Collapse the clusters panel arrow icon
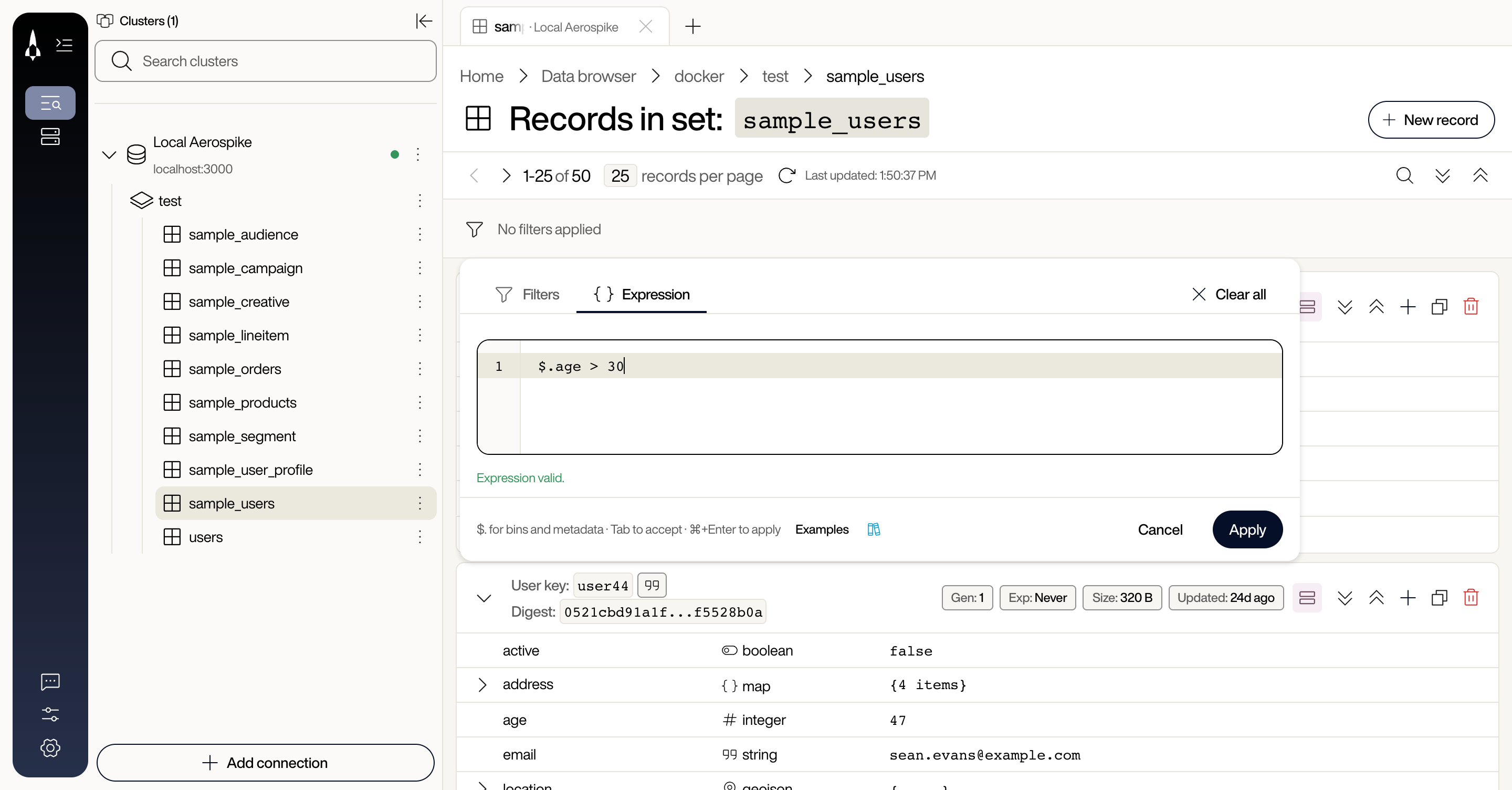 tap(424, 21)
